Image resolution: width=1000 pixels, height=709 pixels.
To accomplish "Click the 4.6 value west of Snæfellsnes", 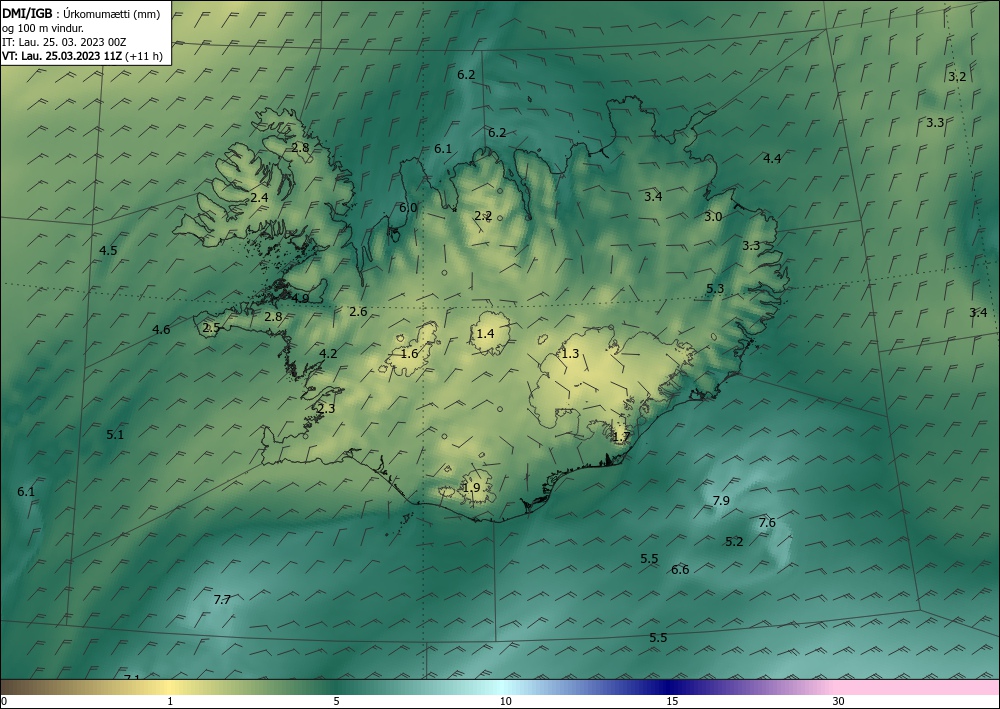I will 161,330.
